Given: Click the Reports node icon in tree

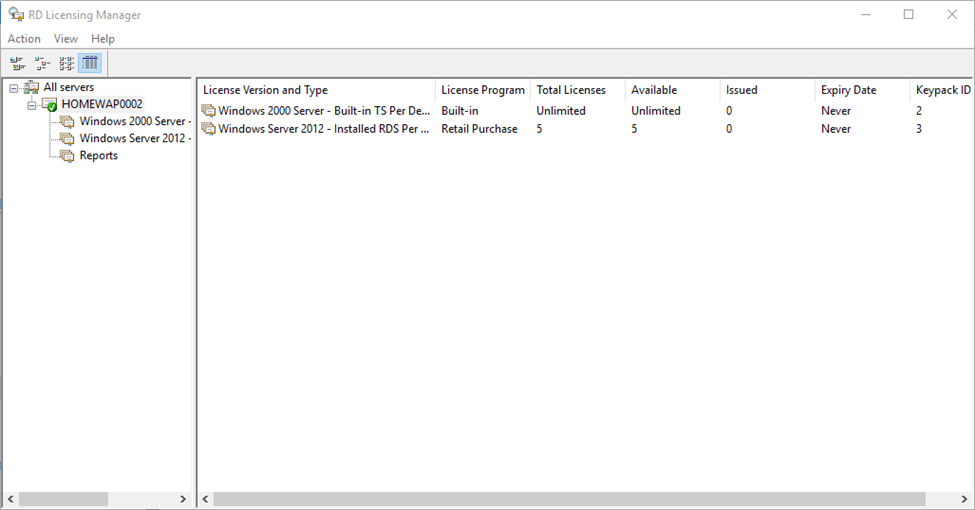Looking at the screenshot, I should [x=67, y=155].
